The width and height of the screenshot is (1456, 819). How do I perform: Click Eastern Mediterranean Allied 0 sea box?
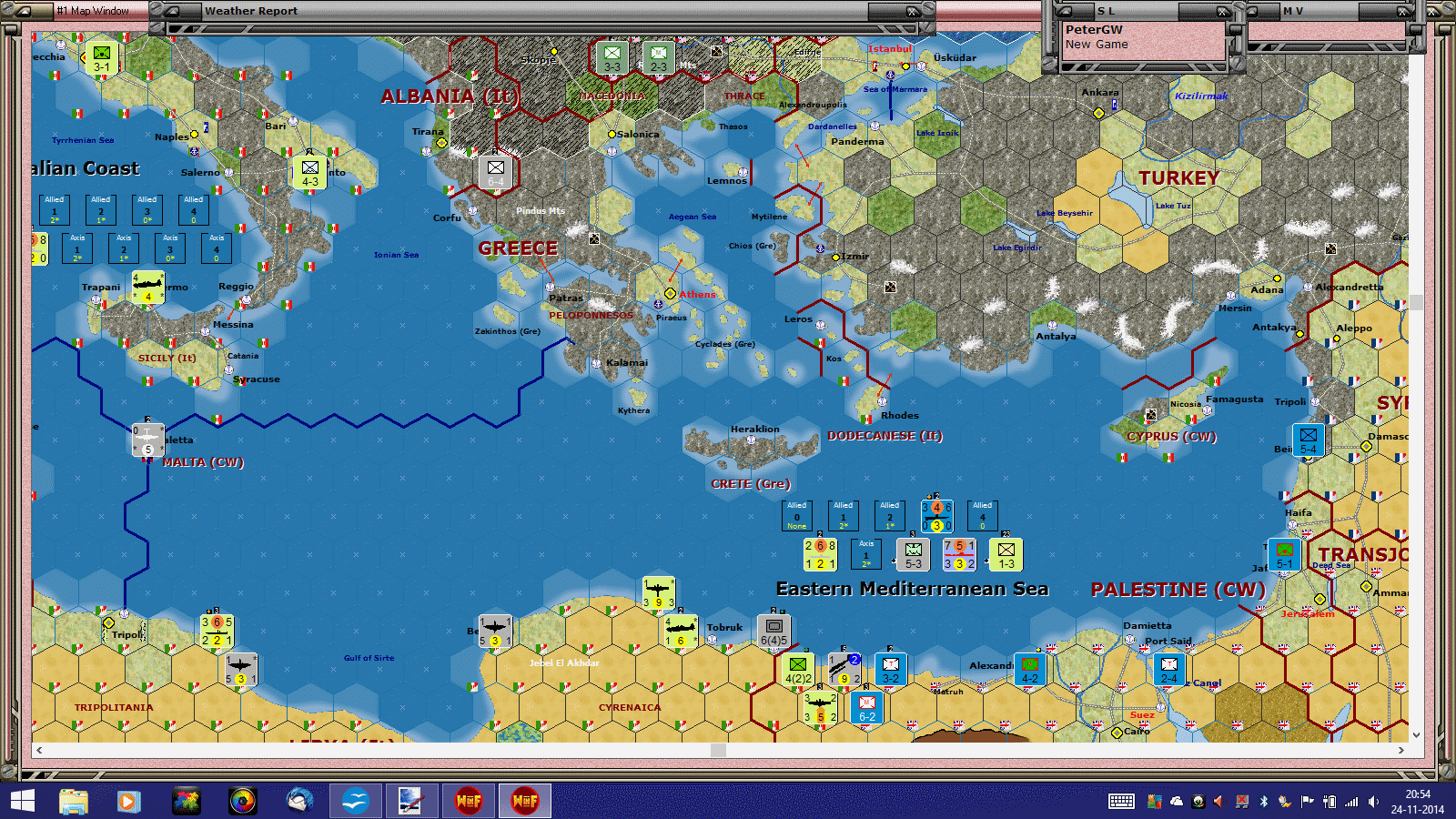797,516
